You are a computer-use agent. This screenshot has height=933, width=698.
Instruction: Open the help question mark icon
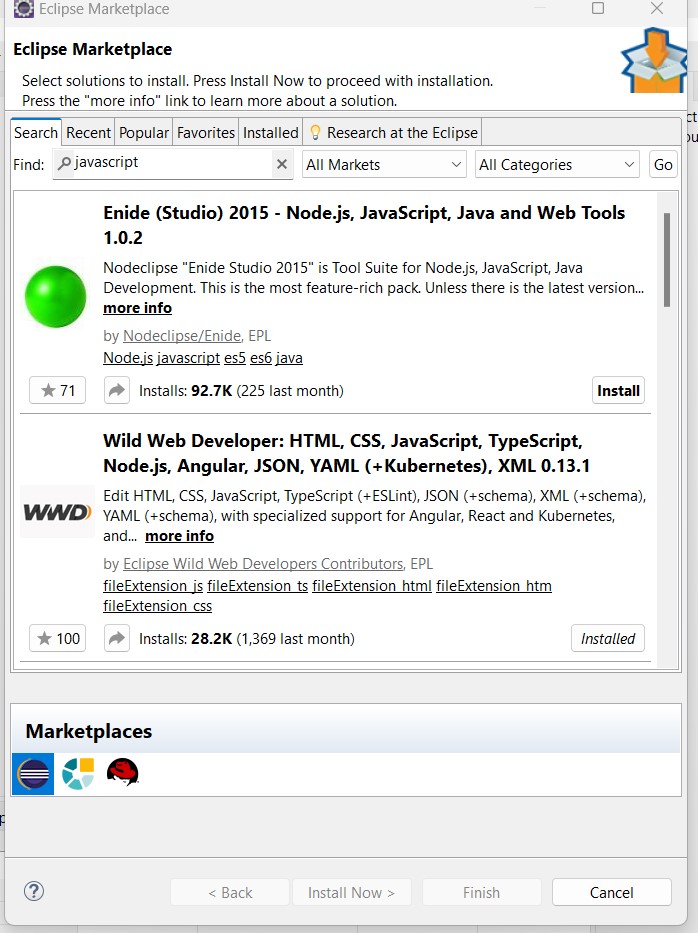click(34, 891)
